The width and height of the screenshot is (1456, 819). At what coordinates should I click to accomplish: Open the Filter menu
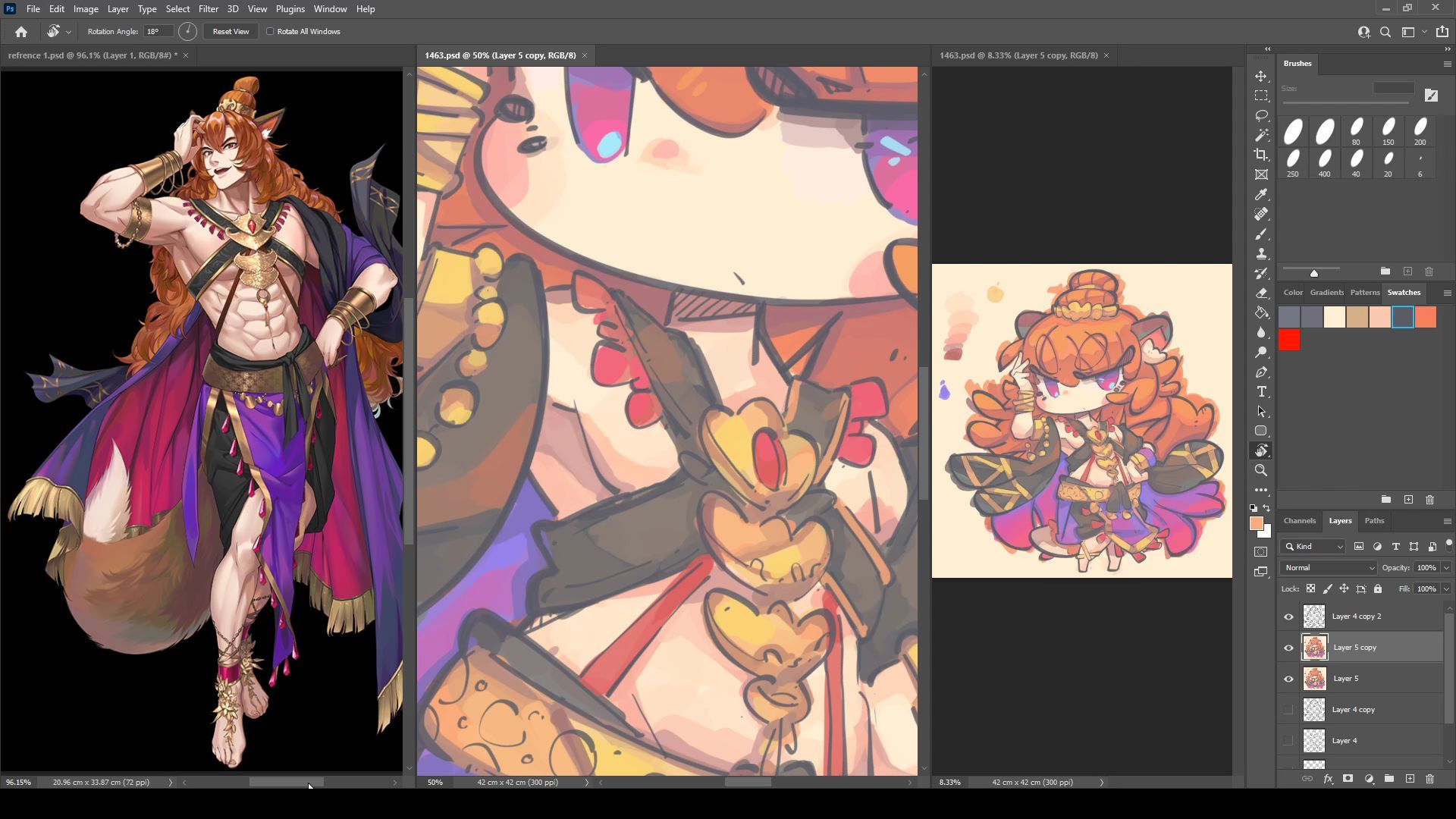point(208,9)
